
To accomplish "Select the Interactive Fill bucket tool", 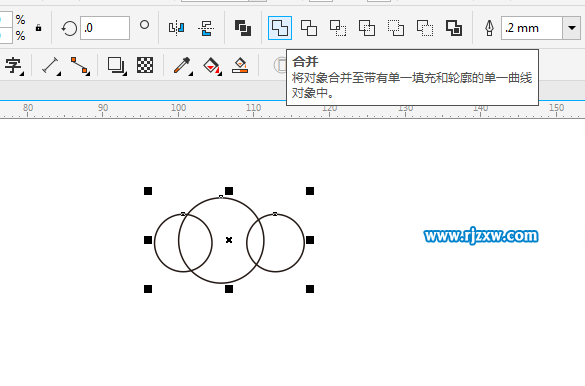I will [x=212, y=66].
